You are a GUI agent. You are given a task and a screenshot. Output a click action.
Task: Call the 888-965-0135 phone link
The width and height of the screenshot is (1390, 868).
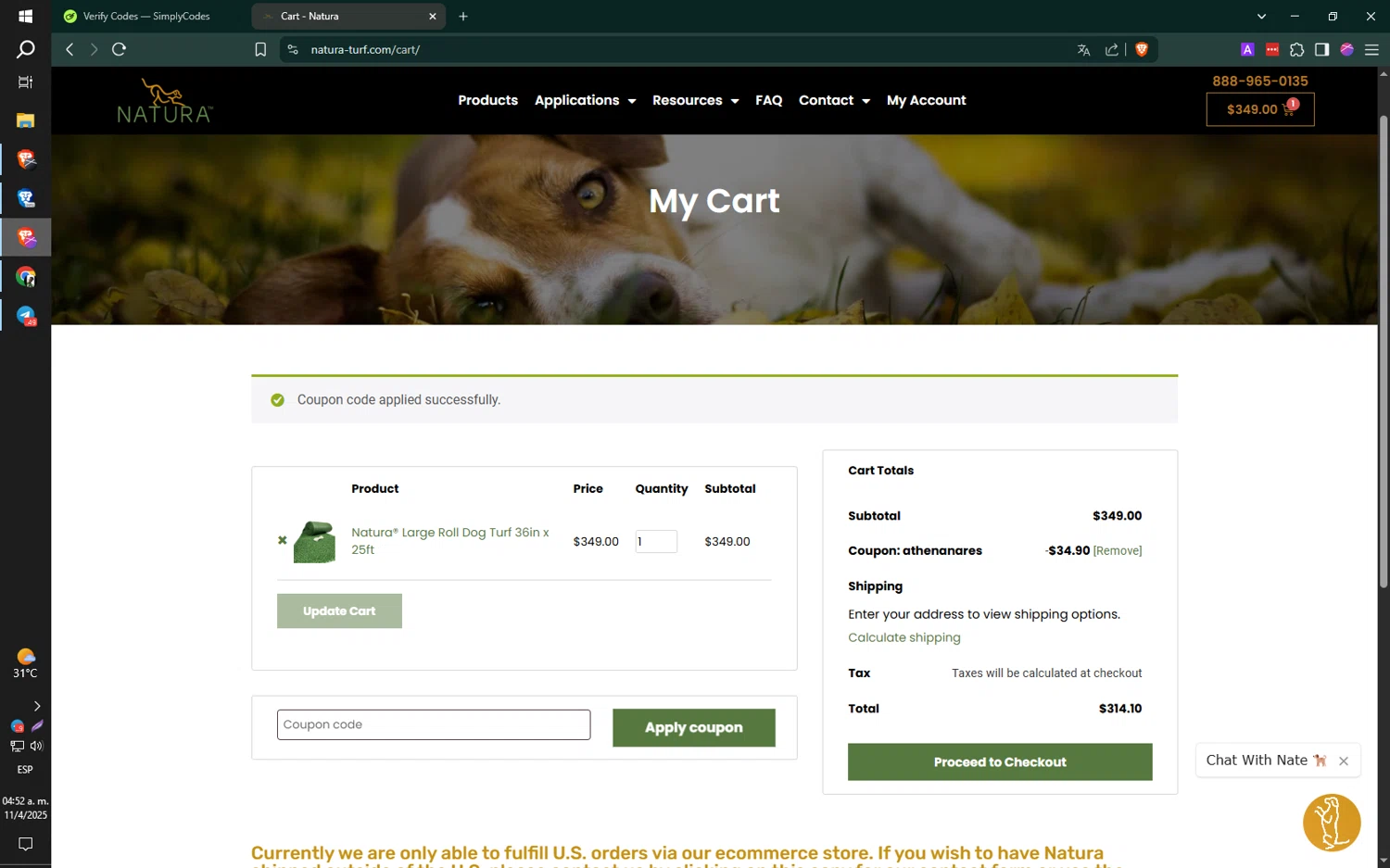[x=1260, y=82]
